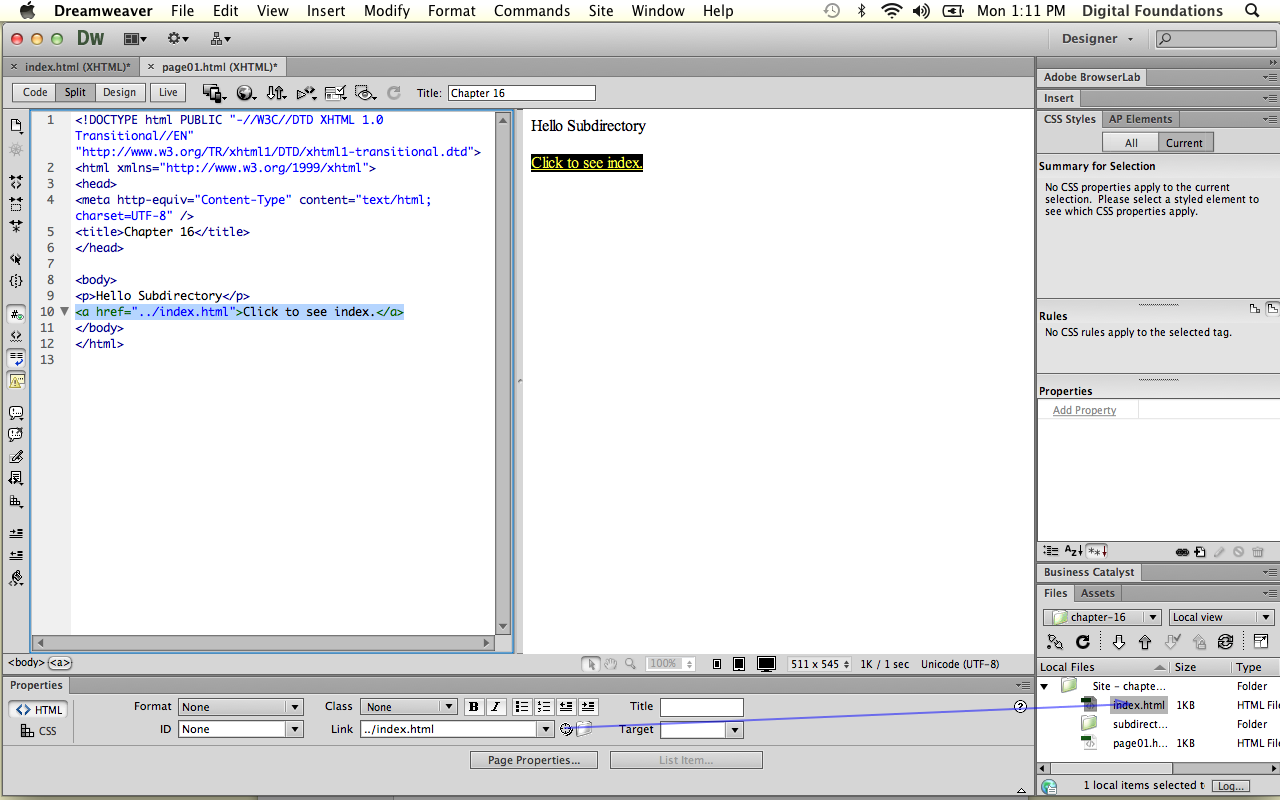Open the Multiscreen Preview icon

(212, 92)
